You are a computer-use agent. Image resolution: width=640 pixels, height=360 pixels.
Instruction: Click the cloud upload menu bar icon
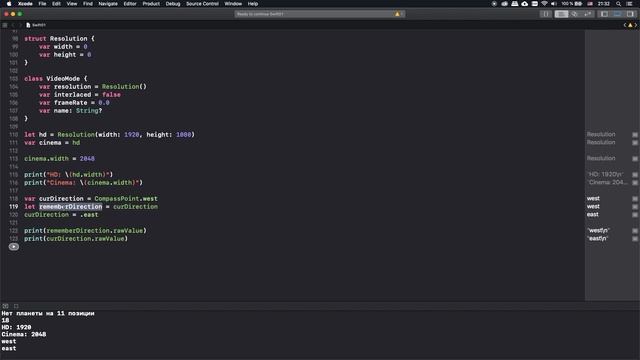pos(524,4)
